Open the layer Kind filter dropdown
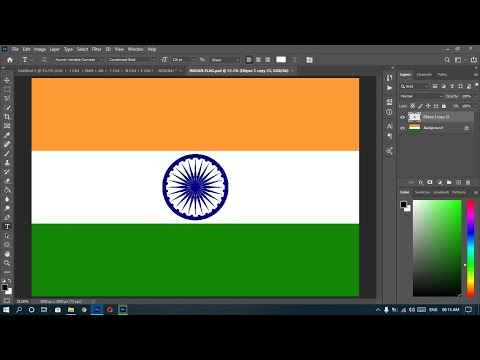Image resolution: width=480 pixels, height=360 pixels. (x=414, y=86)
